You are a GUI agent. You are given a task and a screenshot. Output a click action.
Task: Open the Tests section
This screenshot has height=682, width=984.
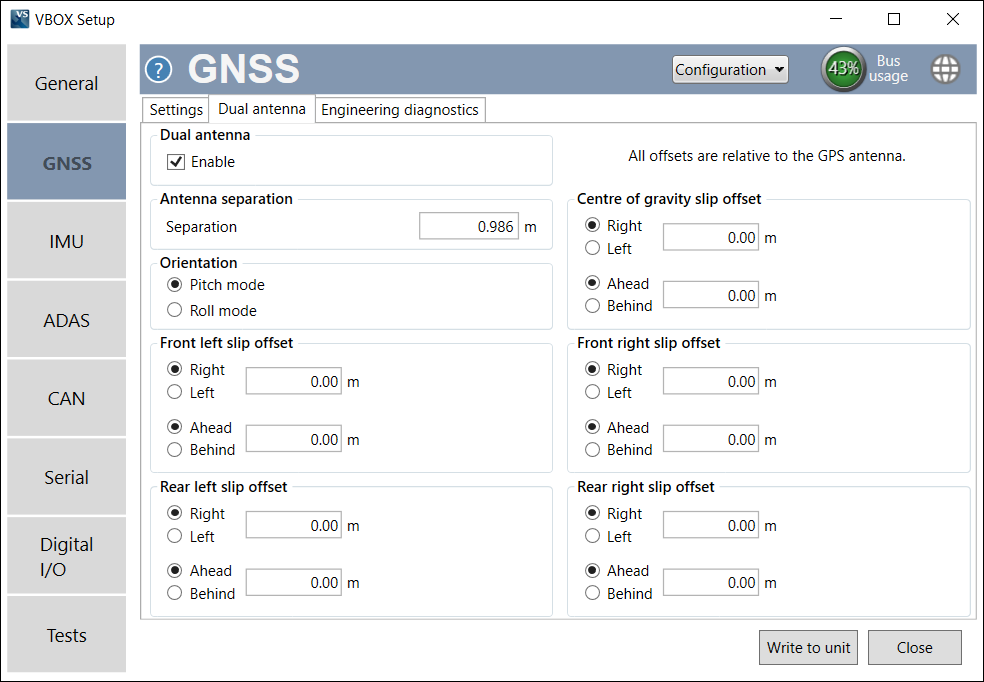click(x=66, y=634)
